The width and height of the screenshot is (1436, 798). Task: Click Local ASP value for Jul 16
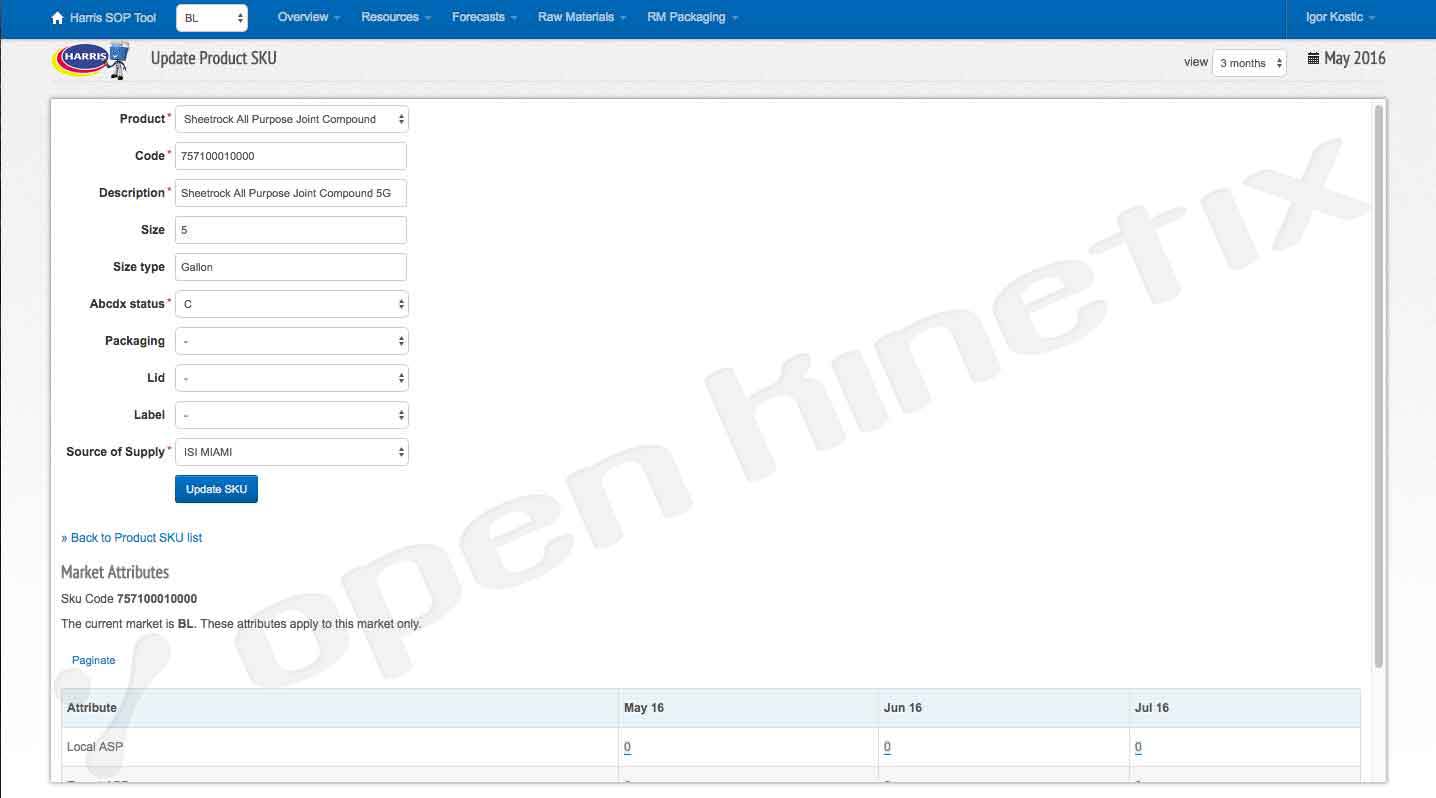click(1138, 747)
